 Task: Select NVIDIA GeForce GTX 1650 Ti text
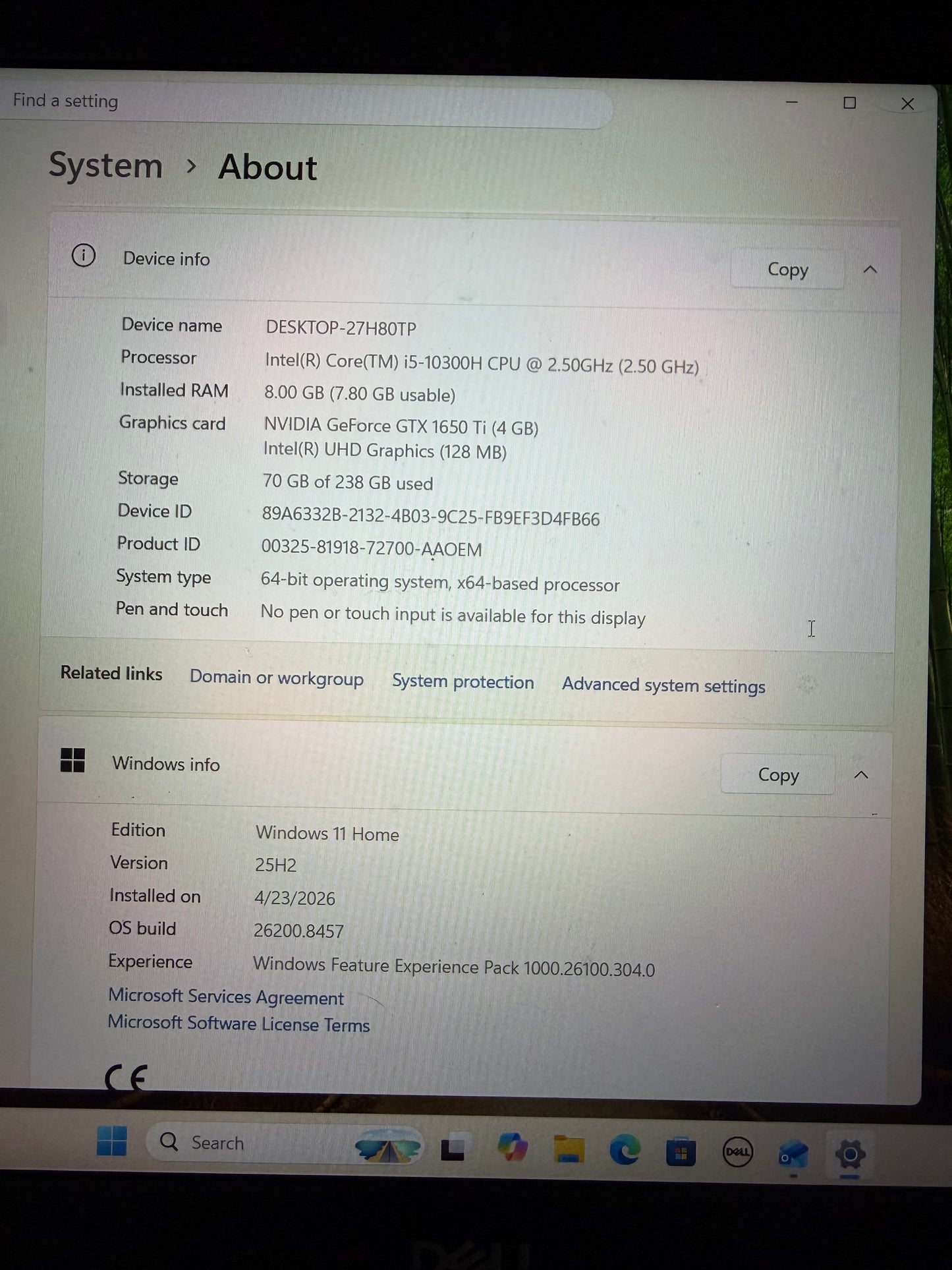click(x=401, y=427)
